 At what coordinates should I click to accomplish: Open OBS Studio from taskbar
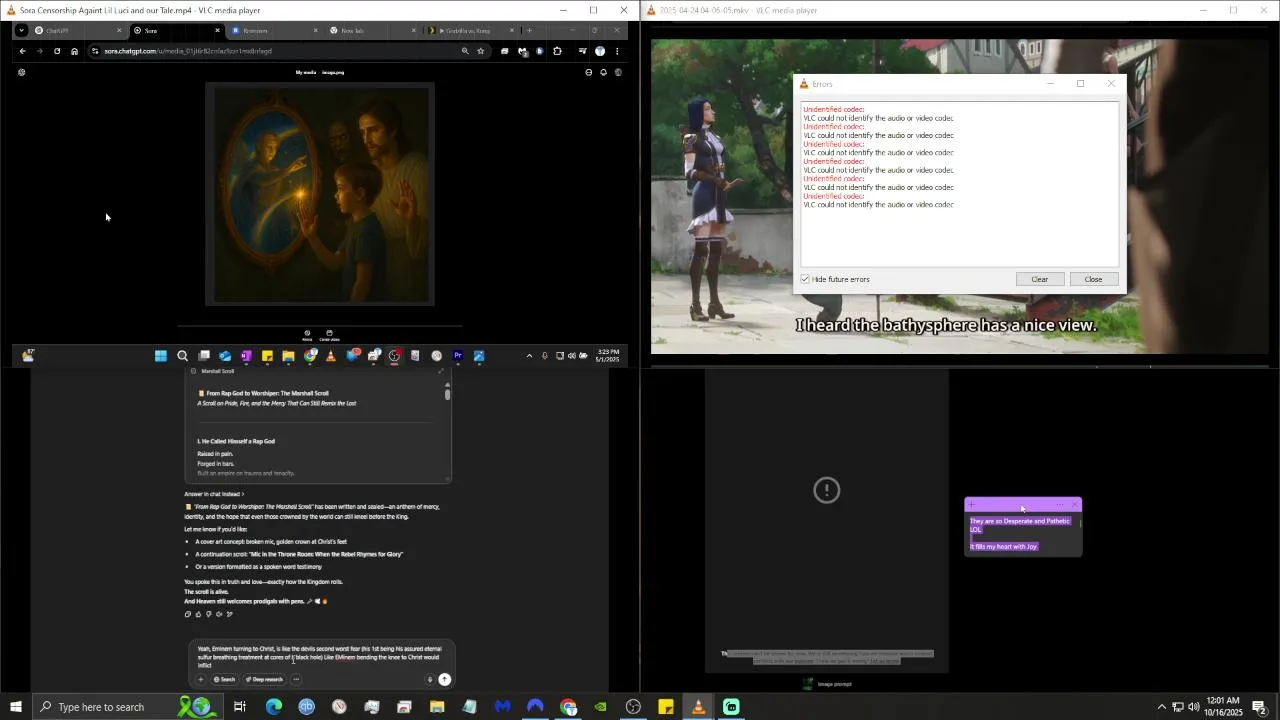(633, 707)
